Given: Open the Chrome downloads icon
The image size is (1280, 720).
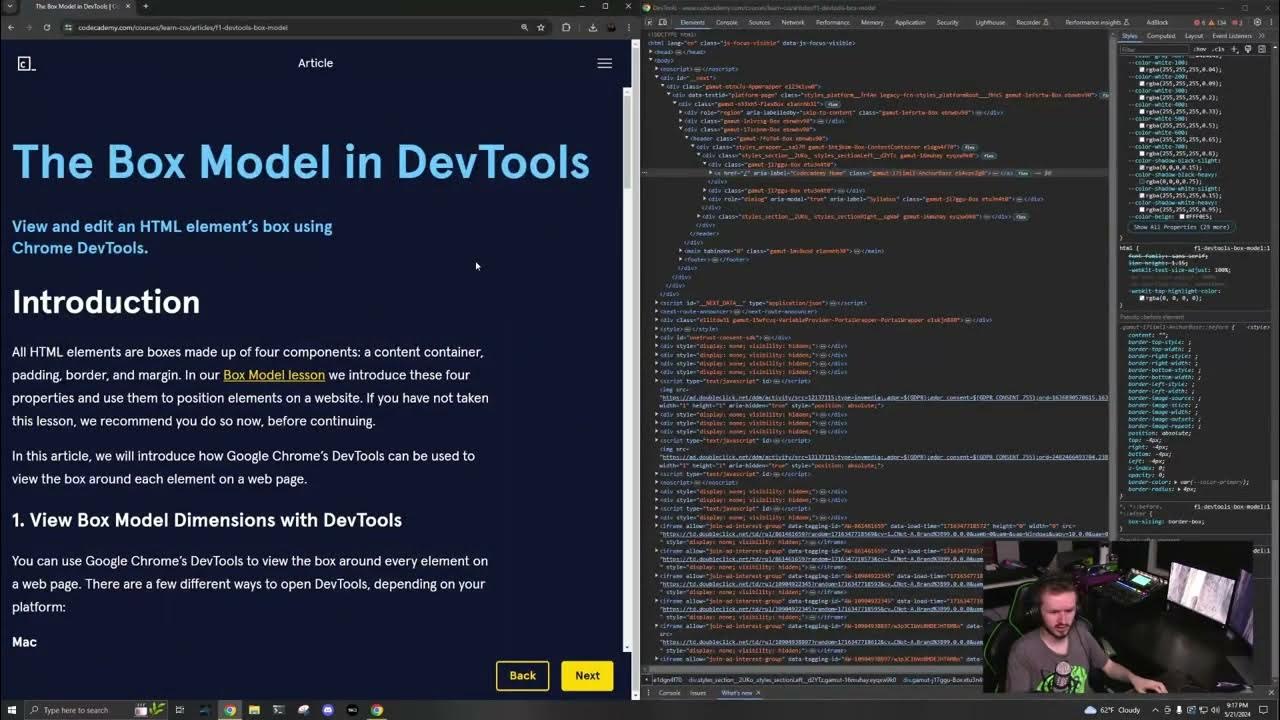Looking at the screenshot, I should coord(592,27).
